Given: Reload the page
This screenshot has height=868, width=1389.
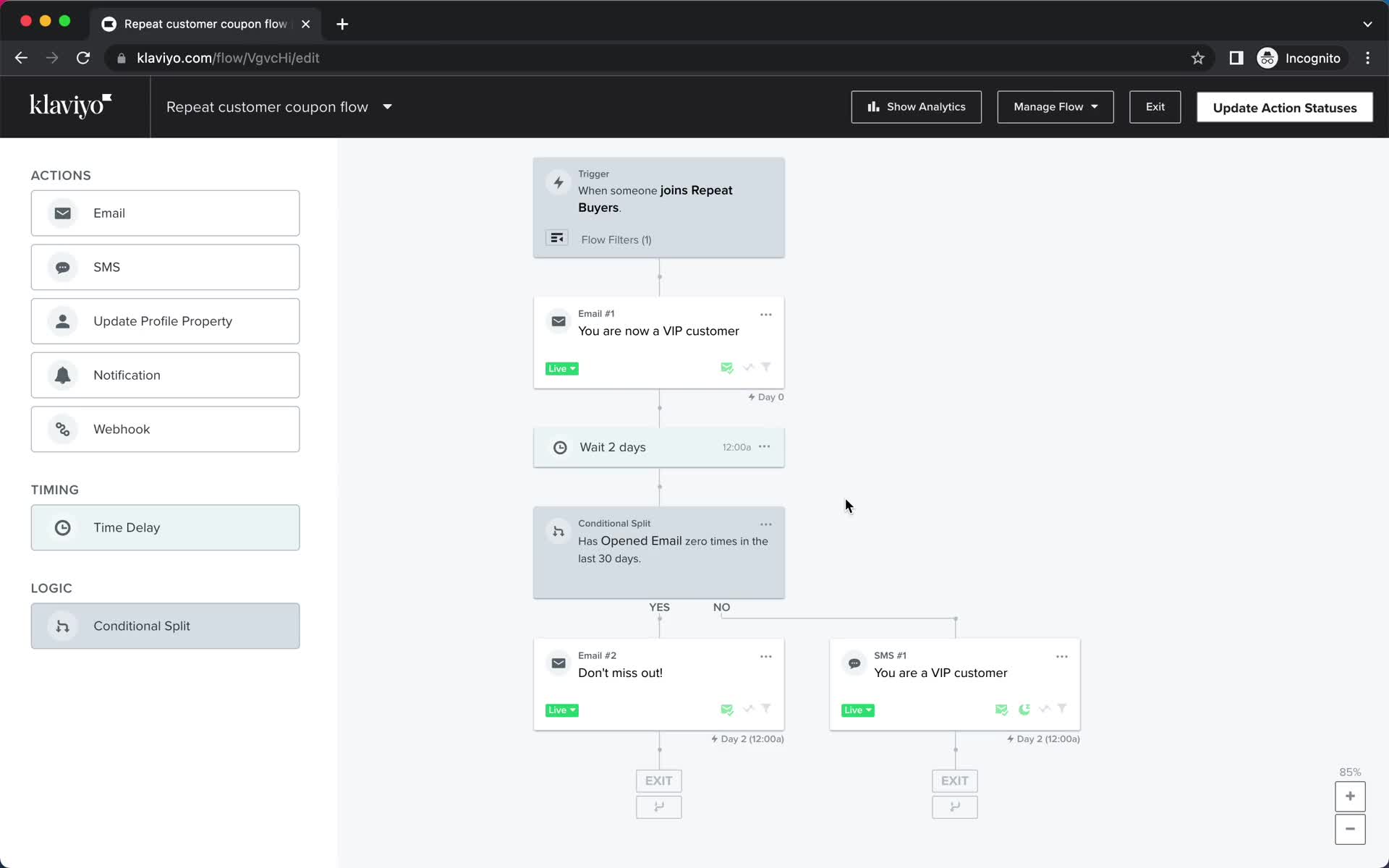Looking at the screenshot, I should [83, 58].
